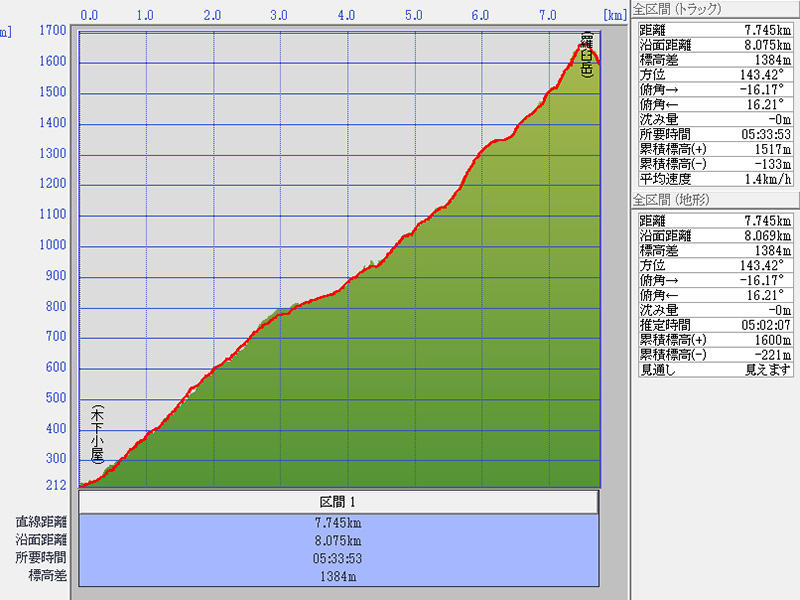Screen dimensions: 800x600
Task: Select the 05:33:53 cell under 区間 1
Action: (338, 559)
